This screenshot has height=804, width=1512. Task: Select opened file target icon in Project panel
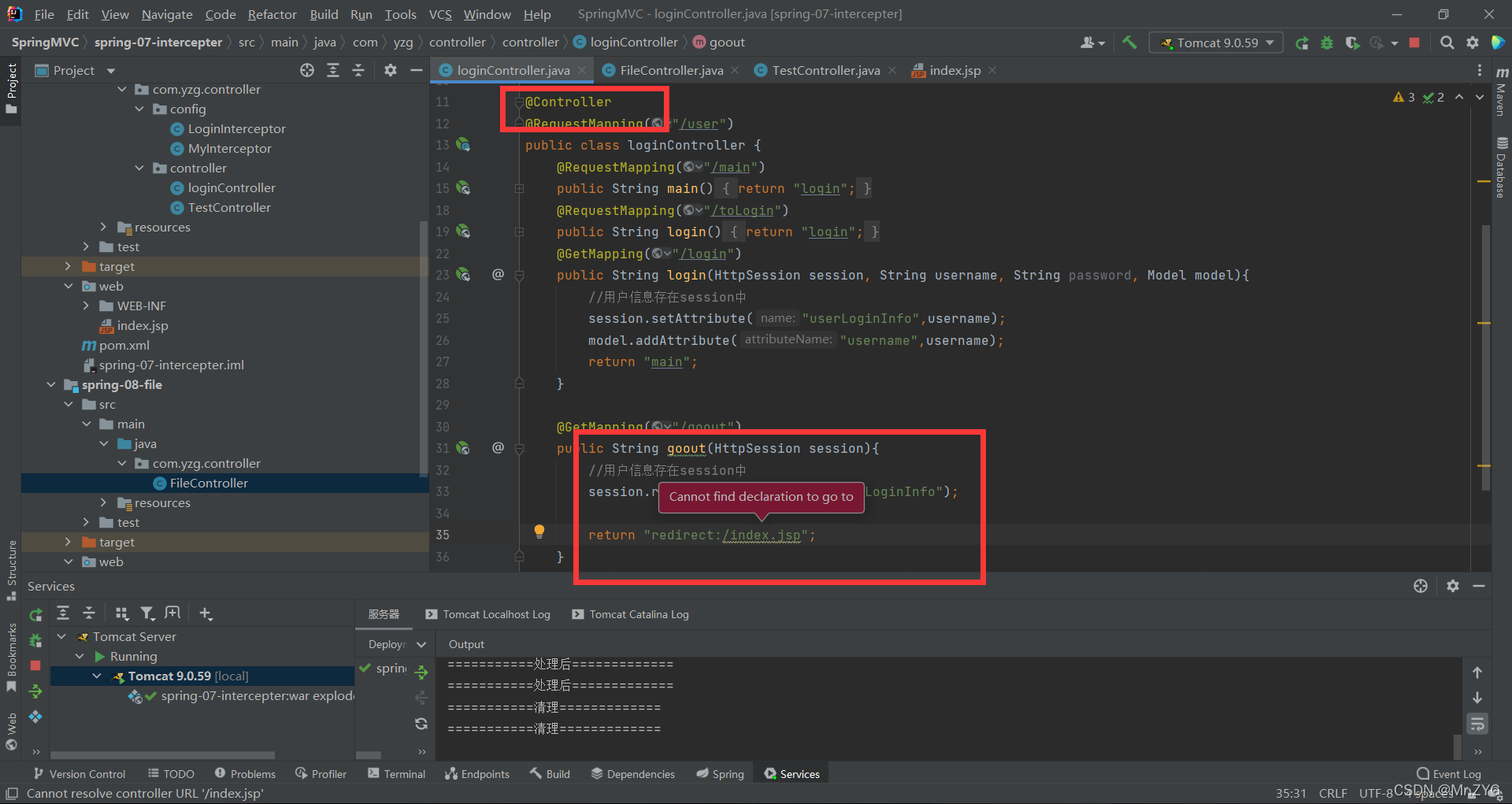click(307, 70)
